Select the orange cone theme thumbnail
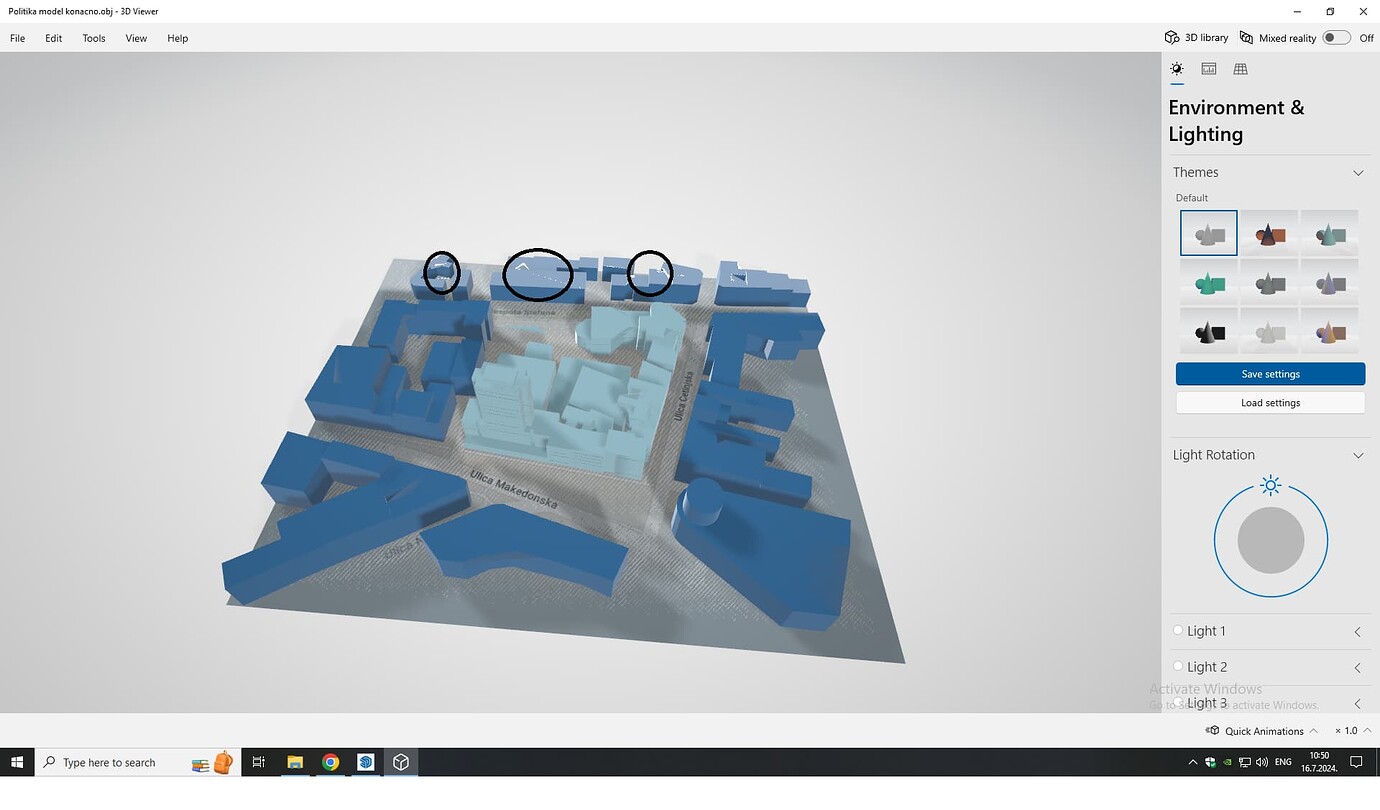Image resolution: width=1380 pixels, height=810 pixels. point(1269,232)
